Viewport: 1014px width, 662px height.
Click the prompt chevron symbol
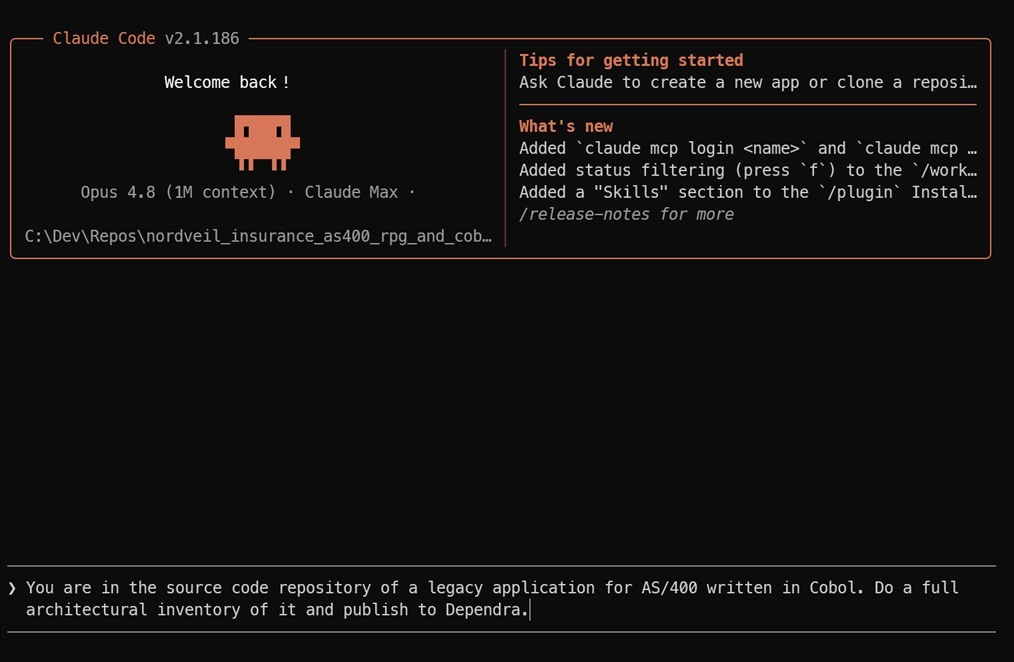12,588
